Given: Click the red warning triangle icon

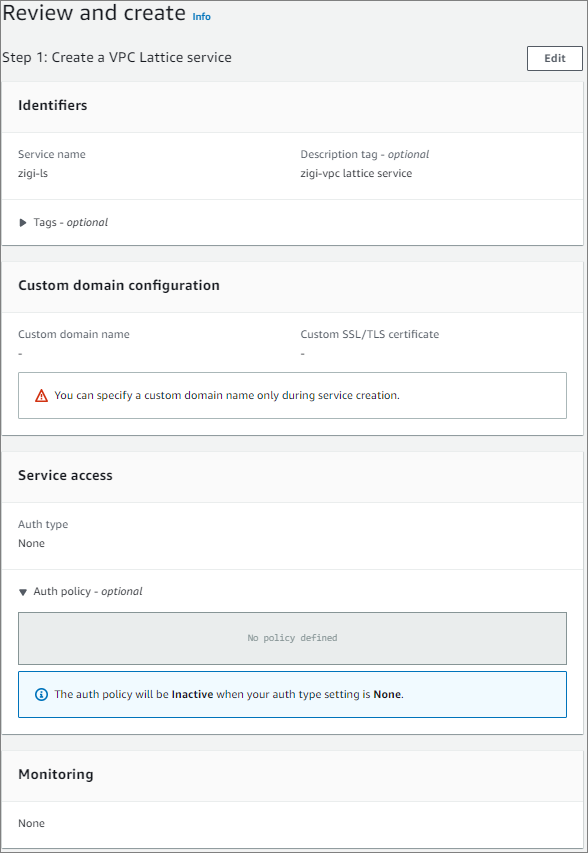Looking at the screenshot, I should click(x=41, y=396).
